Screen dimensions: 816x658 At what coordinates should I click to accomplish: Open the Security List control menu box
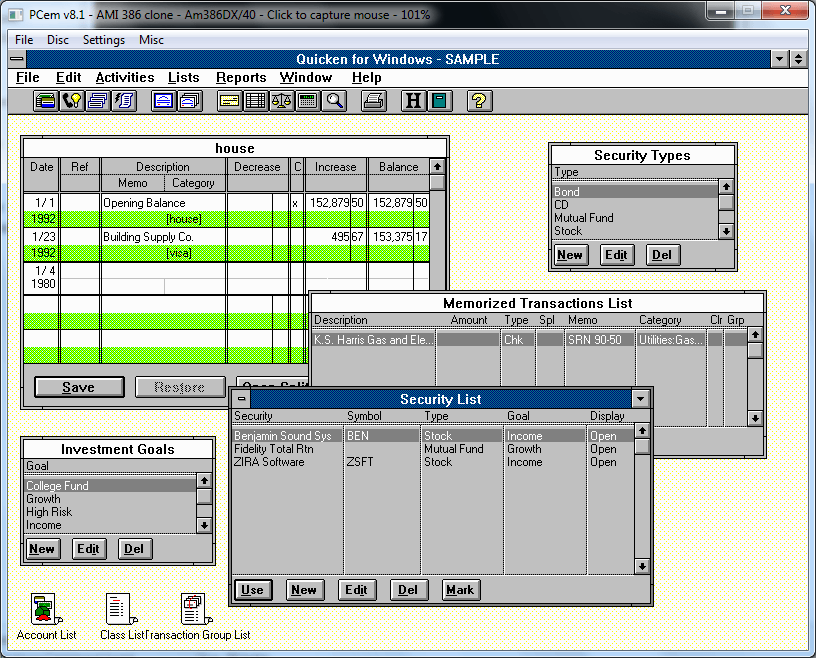(x=241, y=399)
